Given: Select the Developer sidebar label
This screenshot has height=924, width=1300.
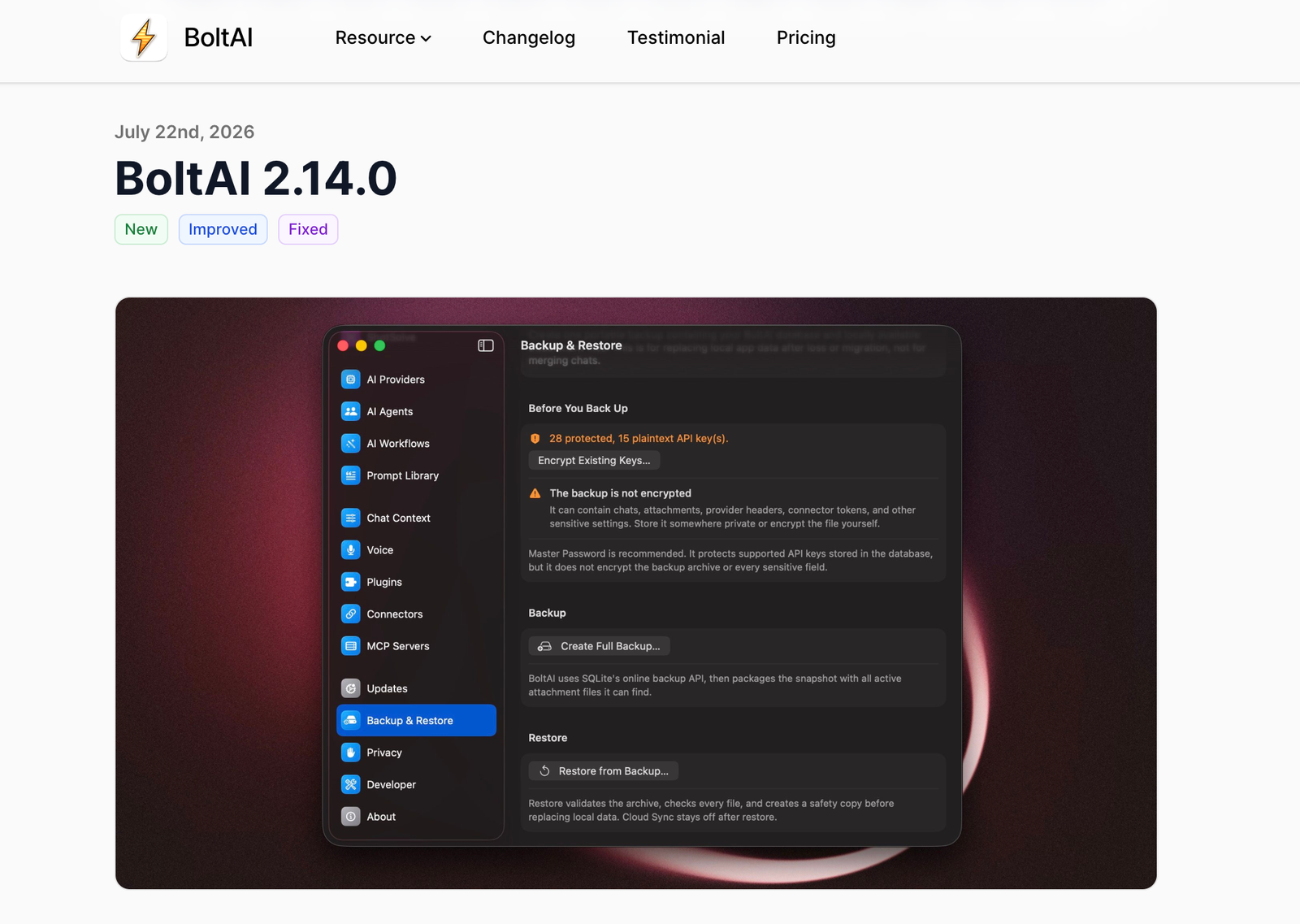Looking at the screenshot, I should [x=392, y=785].
